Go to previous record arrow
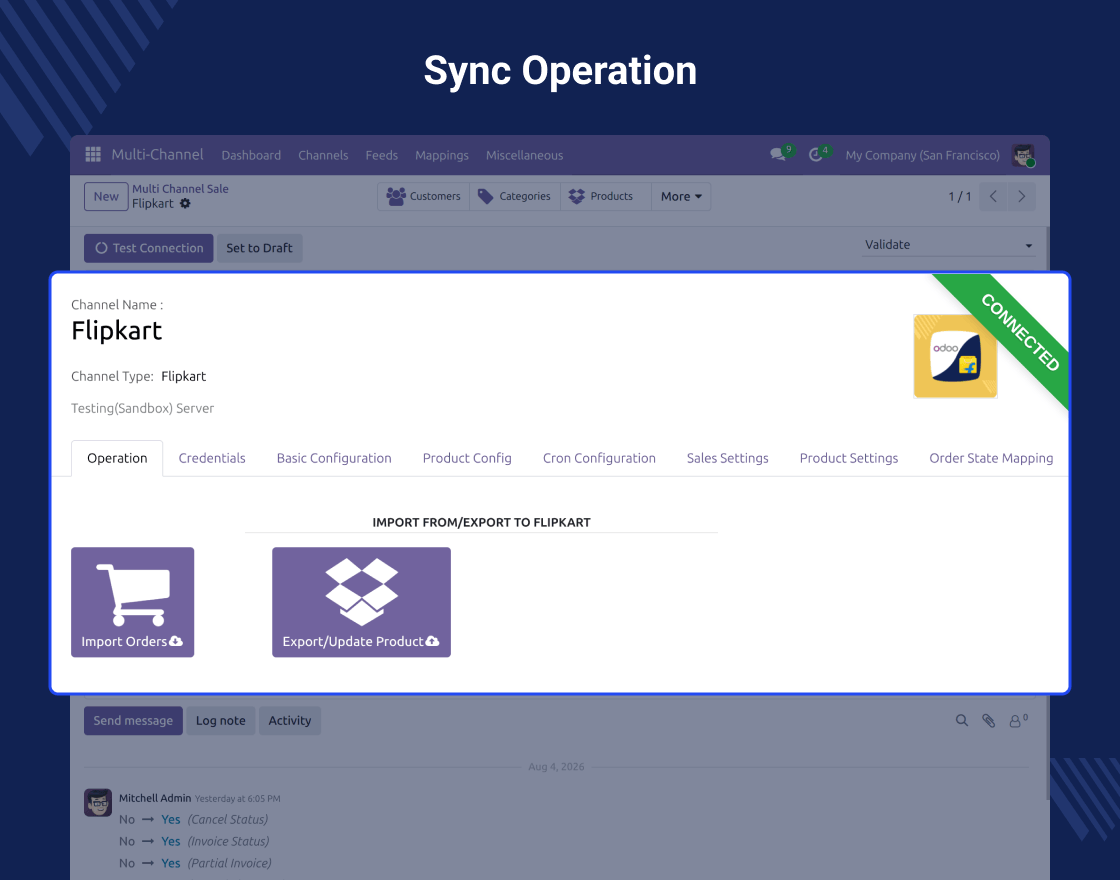The image size is (1120, 880). 993,196
